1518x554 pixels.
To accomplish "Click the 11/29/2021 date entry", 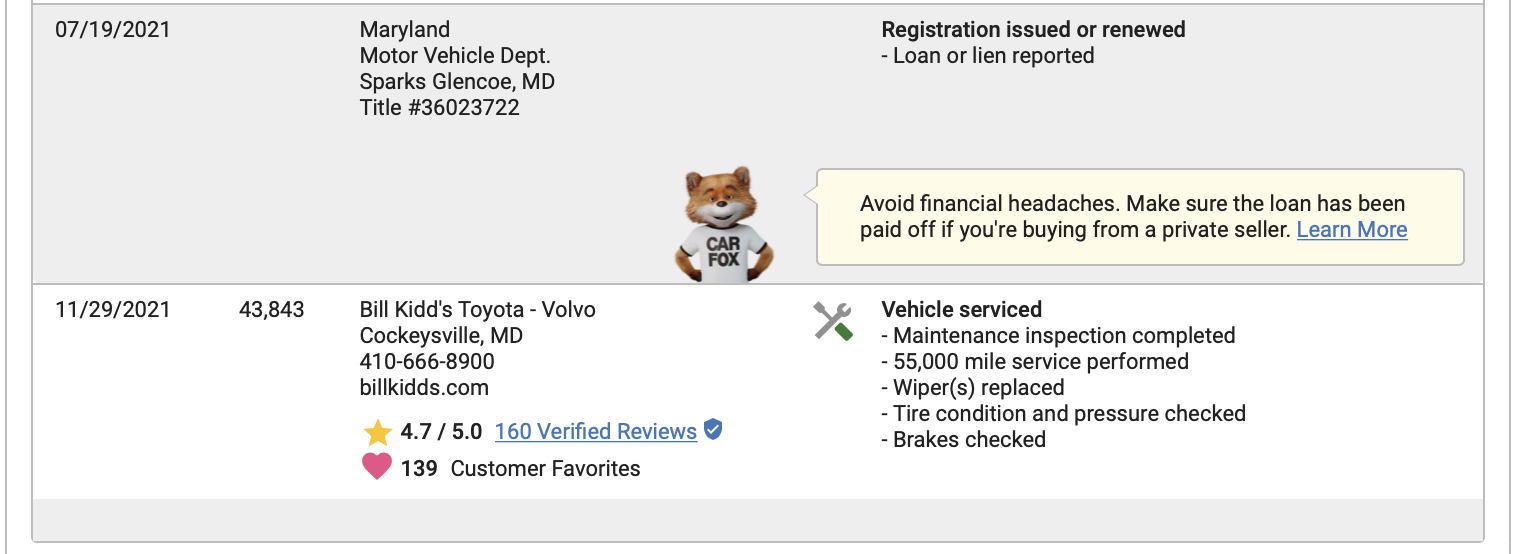I will pyautogui.click(x=113, y=310).
